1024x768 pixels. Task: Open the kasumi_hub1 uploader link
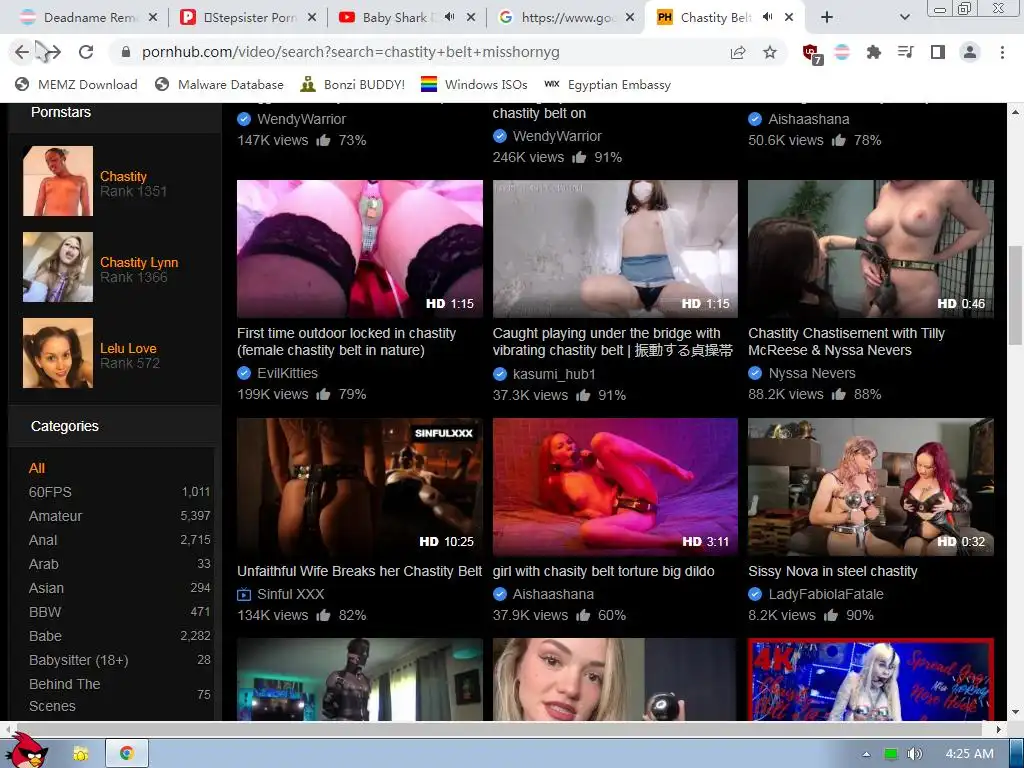pos(554,374)
